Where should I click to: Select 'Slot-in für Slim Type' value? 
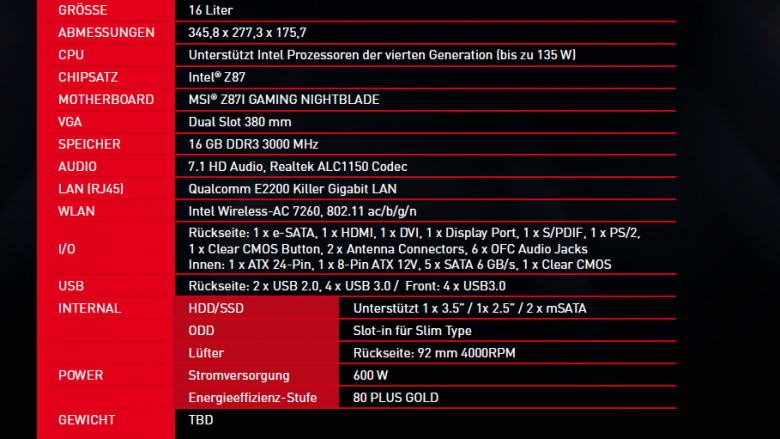[412, 331]
